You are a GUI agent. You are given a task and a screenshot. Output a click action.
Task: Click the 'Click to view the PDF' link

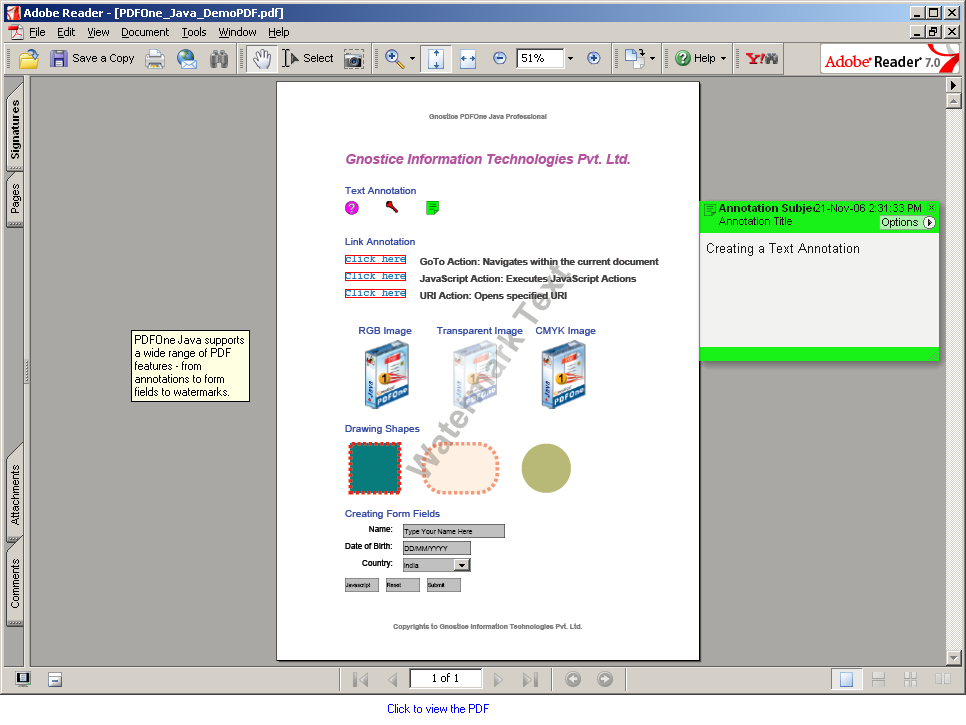pyautogui.click(x=438, y=709)
